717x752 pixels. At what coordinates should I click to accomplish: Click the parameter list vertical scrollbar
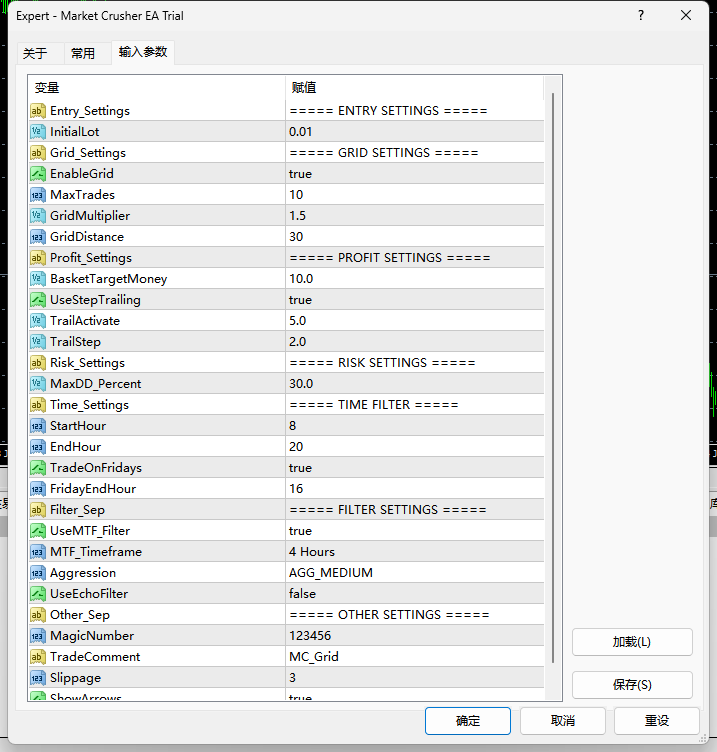(552, 378)
